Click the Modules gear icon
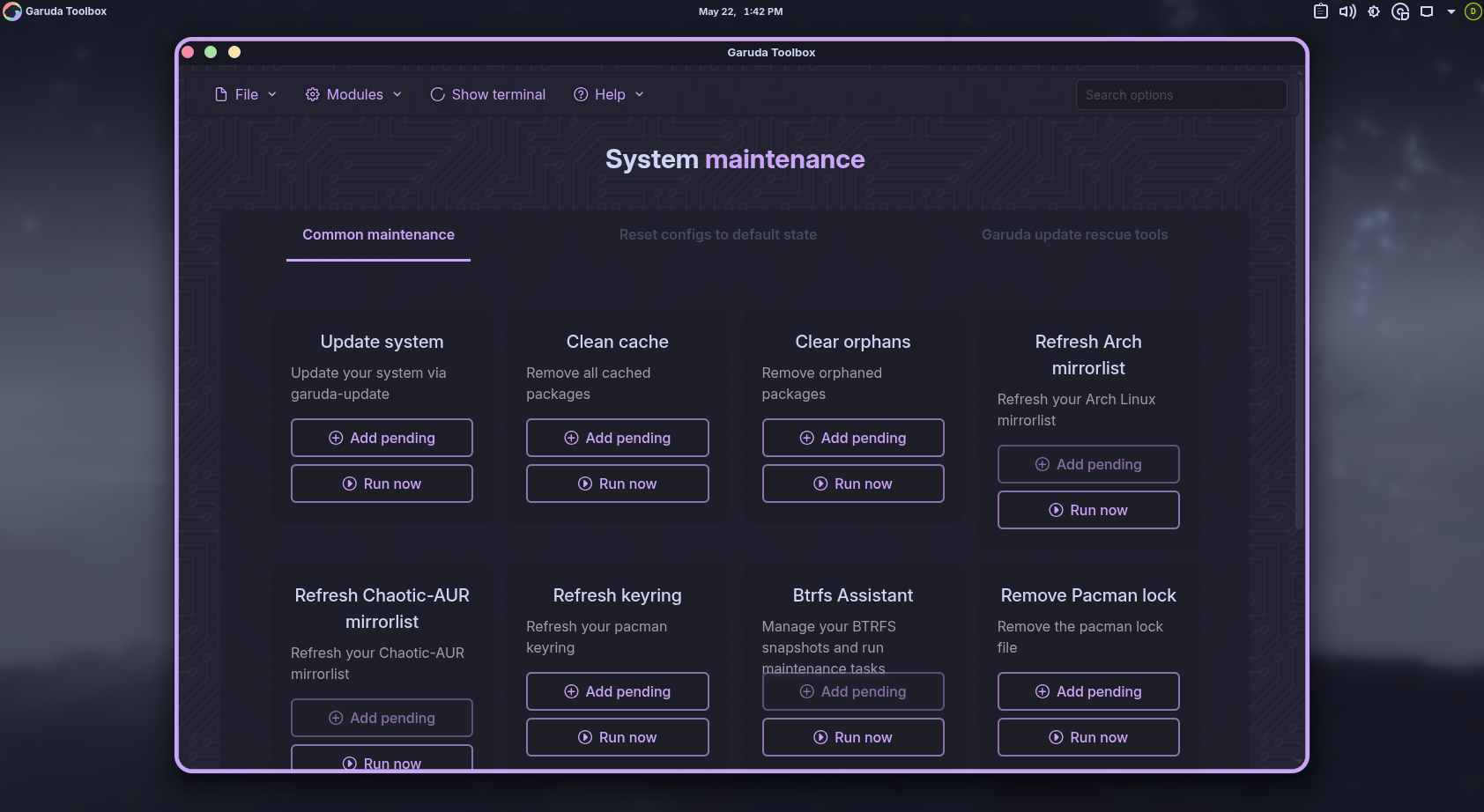The width and height of the screenshot is (1484, 812). coord(312,94)
